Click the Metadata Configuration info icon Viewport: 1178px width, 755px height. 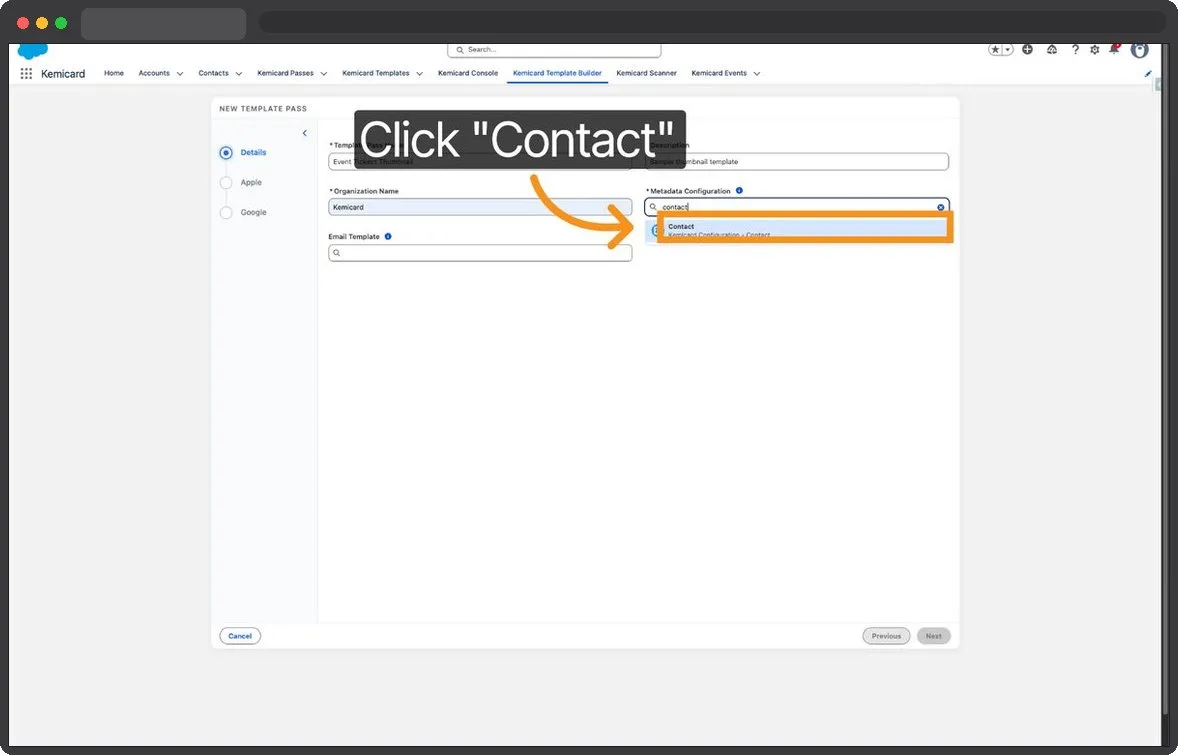[739, 191]
